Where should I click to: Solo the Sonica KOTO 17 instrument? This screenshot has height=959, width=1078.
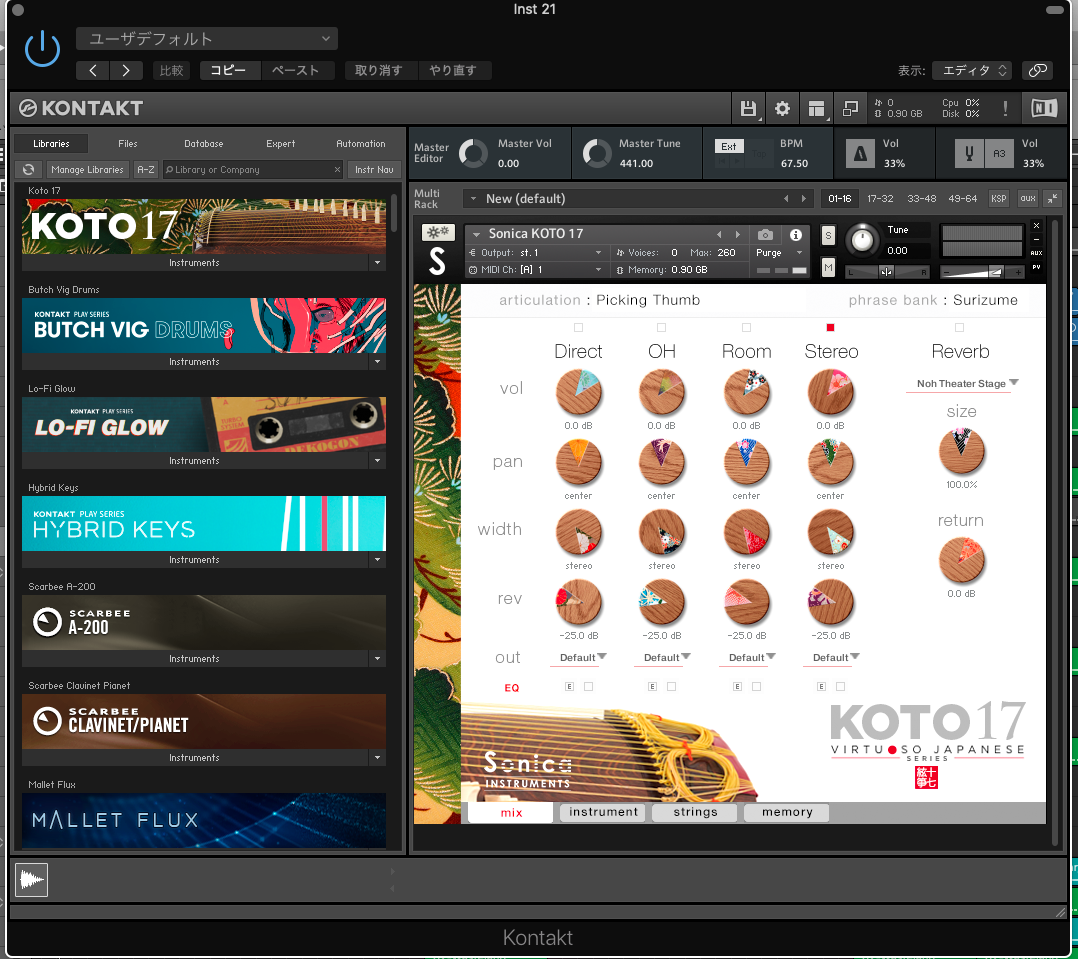point(828,235)
